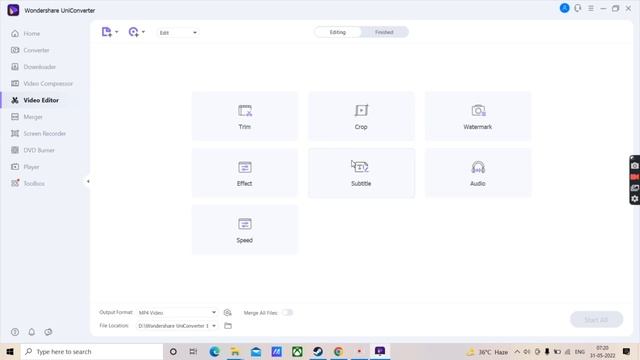This screenshot has height=360, width=640.
Task: Click the UniConverter app logo
Action: click(x=13, y=10)
